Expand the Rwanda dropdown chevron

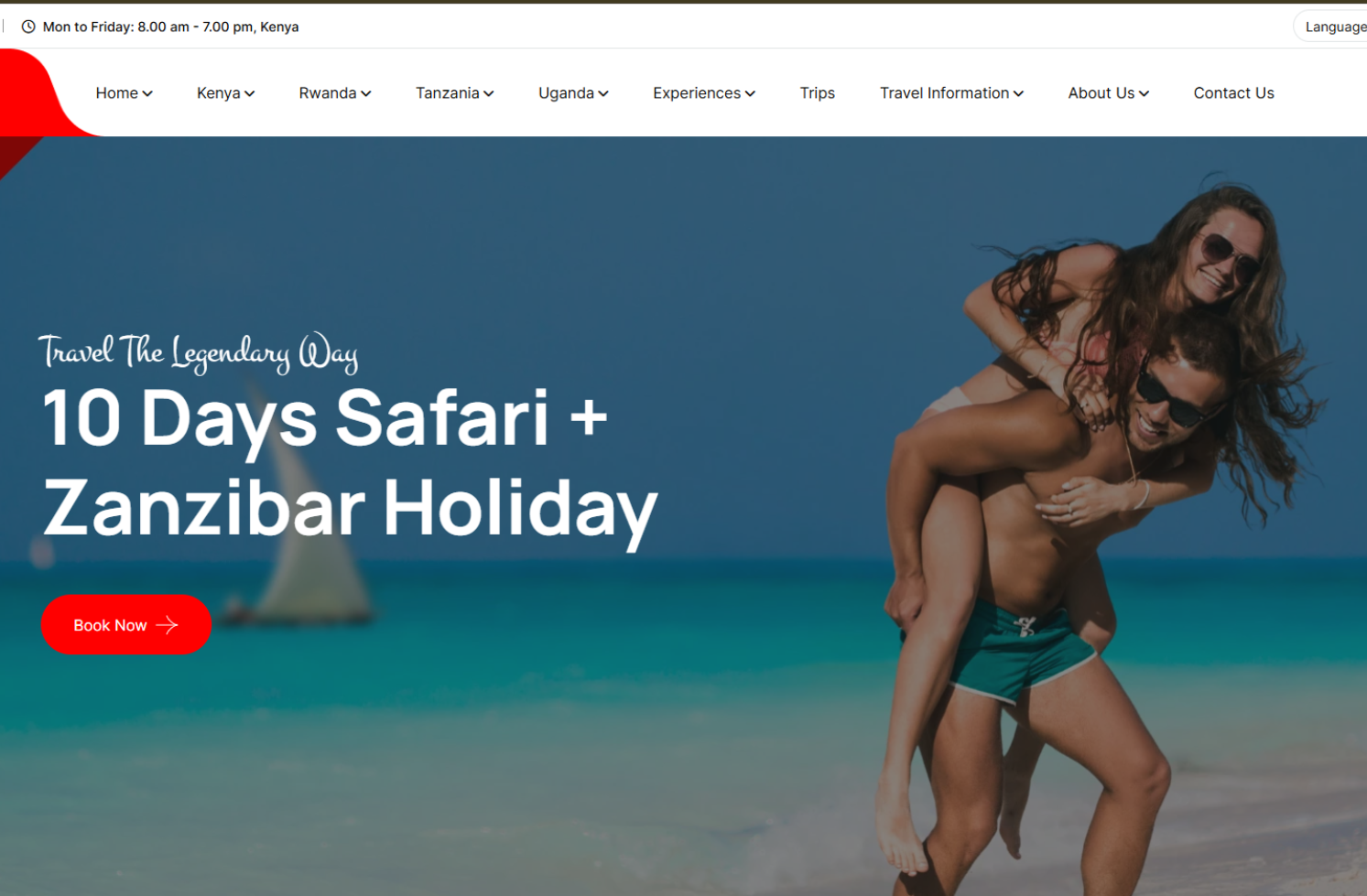point(366,93)
